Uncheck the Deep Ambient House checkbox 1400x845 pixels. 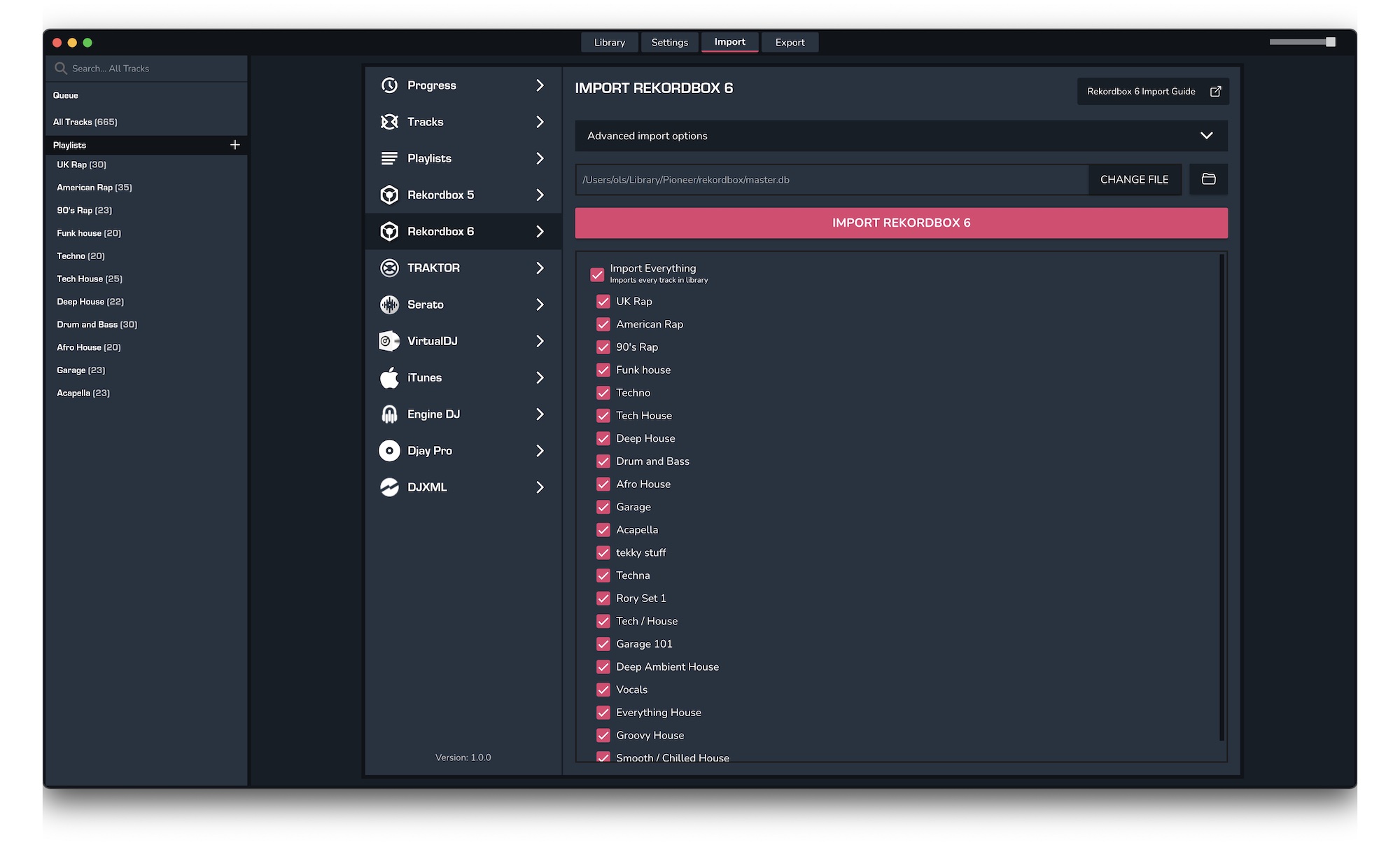(603, 667)
